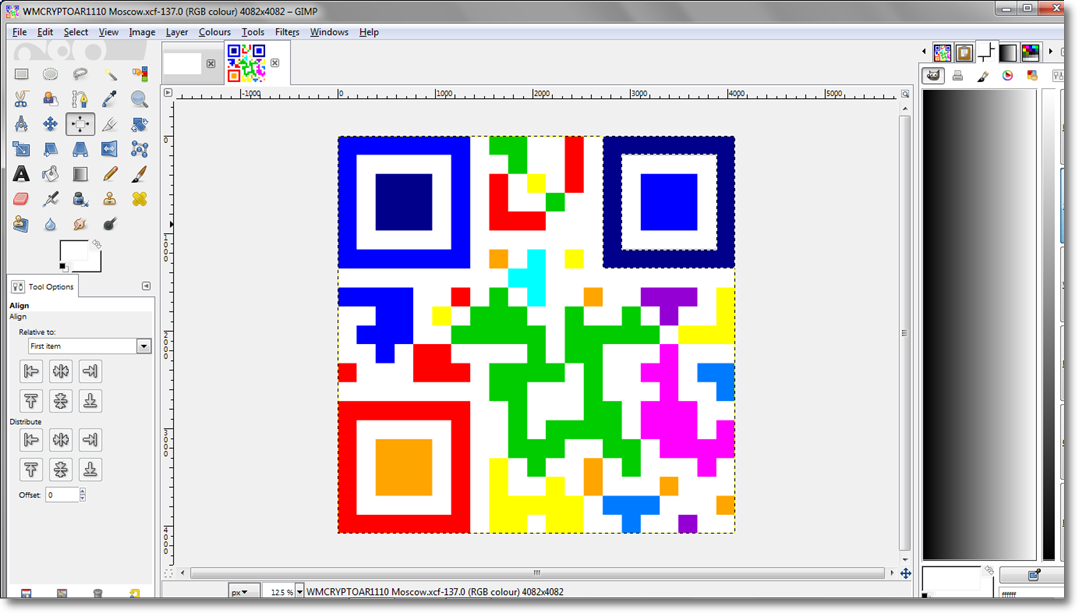
Task: Select the Perspective Clone tool
Action: 21,224
